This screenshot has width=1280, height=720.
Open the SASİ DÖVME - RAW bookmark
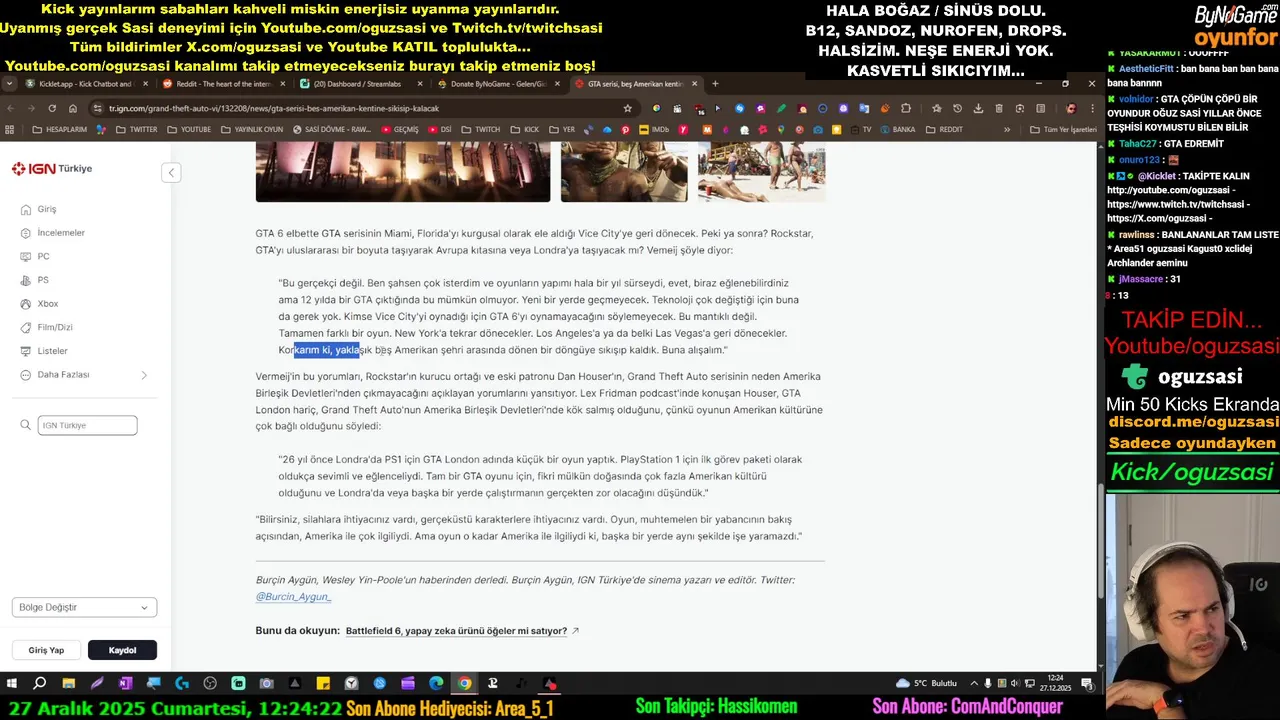tap(332, 129)
